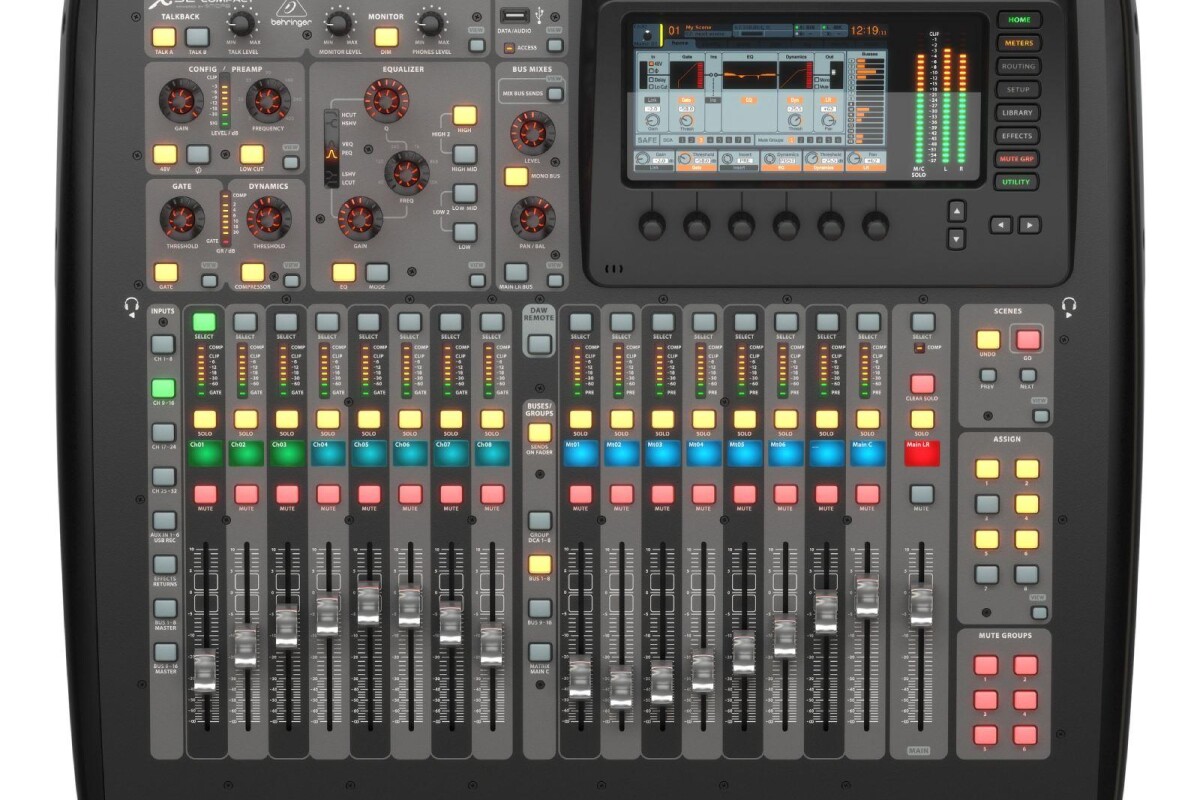Click the Main C fader cap

pyautogui.click(x=867, y=597)
